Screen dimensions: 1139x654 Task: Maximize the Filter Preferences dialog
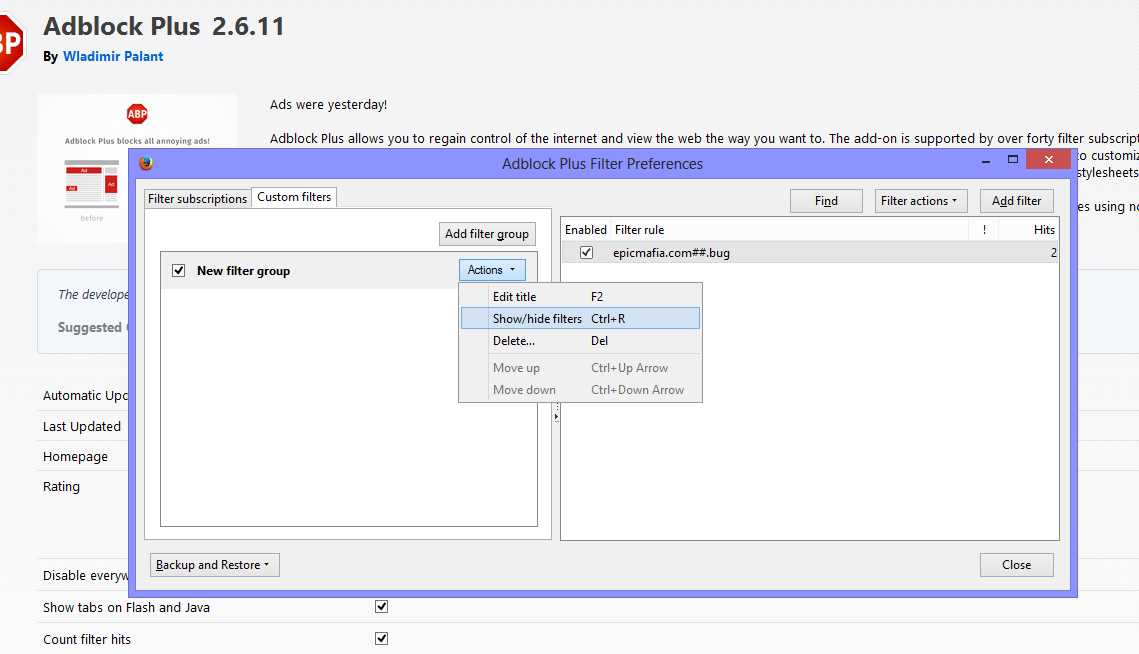pyautogui.click(x=1013, y=159)
